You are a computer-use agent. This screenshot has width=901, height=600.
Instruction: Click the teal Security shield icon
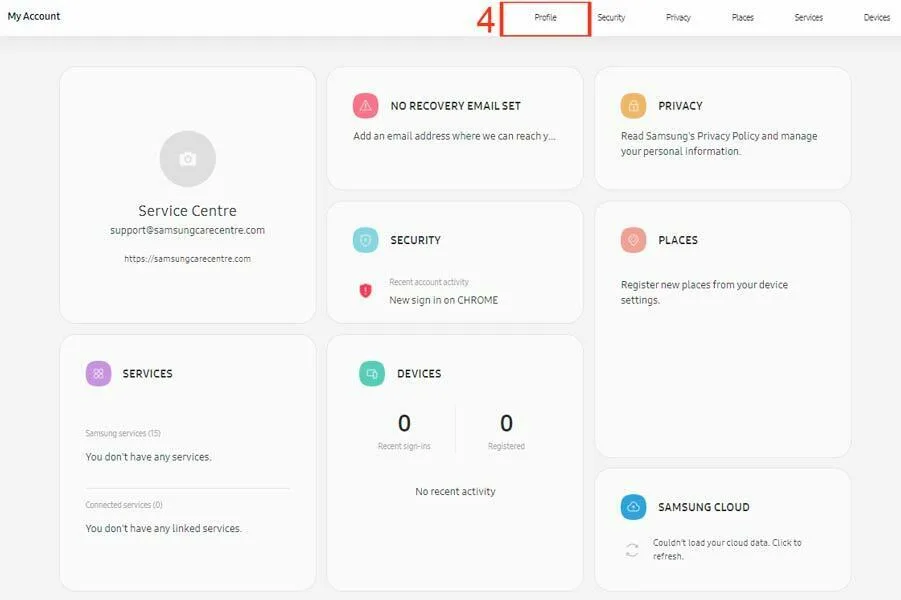tap(365, 240)
